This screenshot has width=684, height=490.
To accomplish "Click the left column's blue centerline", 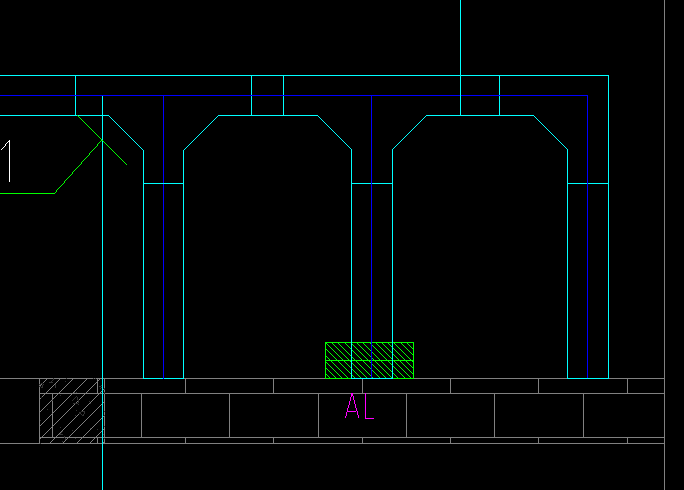I will pos(164,237).
